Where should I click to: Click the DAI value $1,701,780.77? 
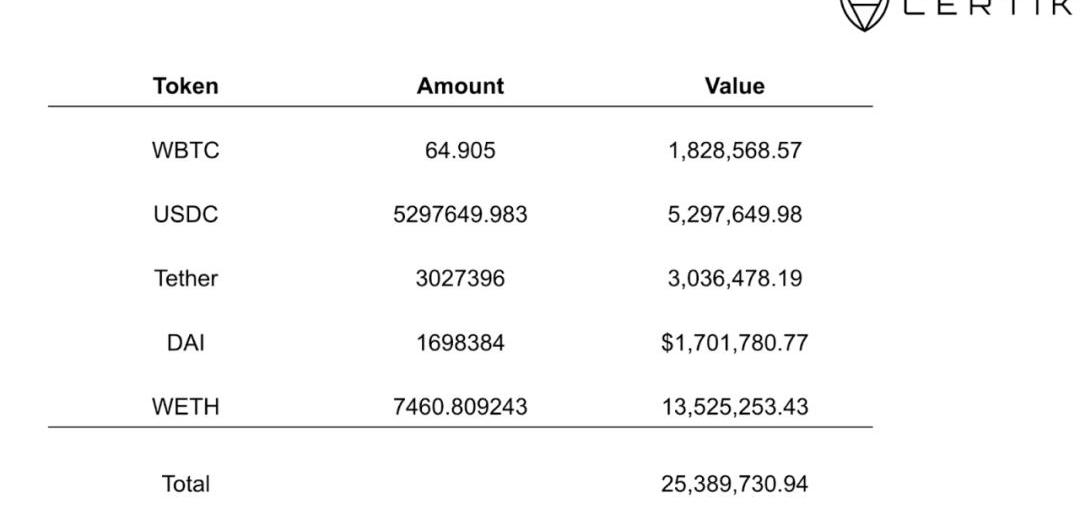coord(734,342)
